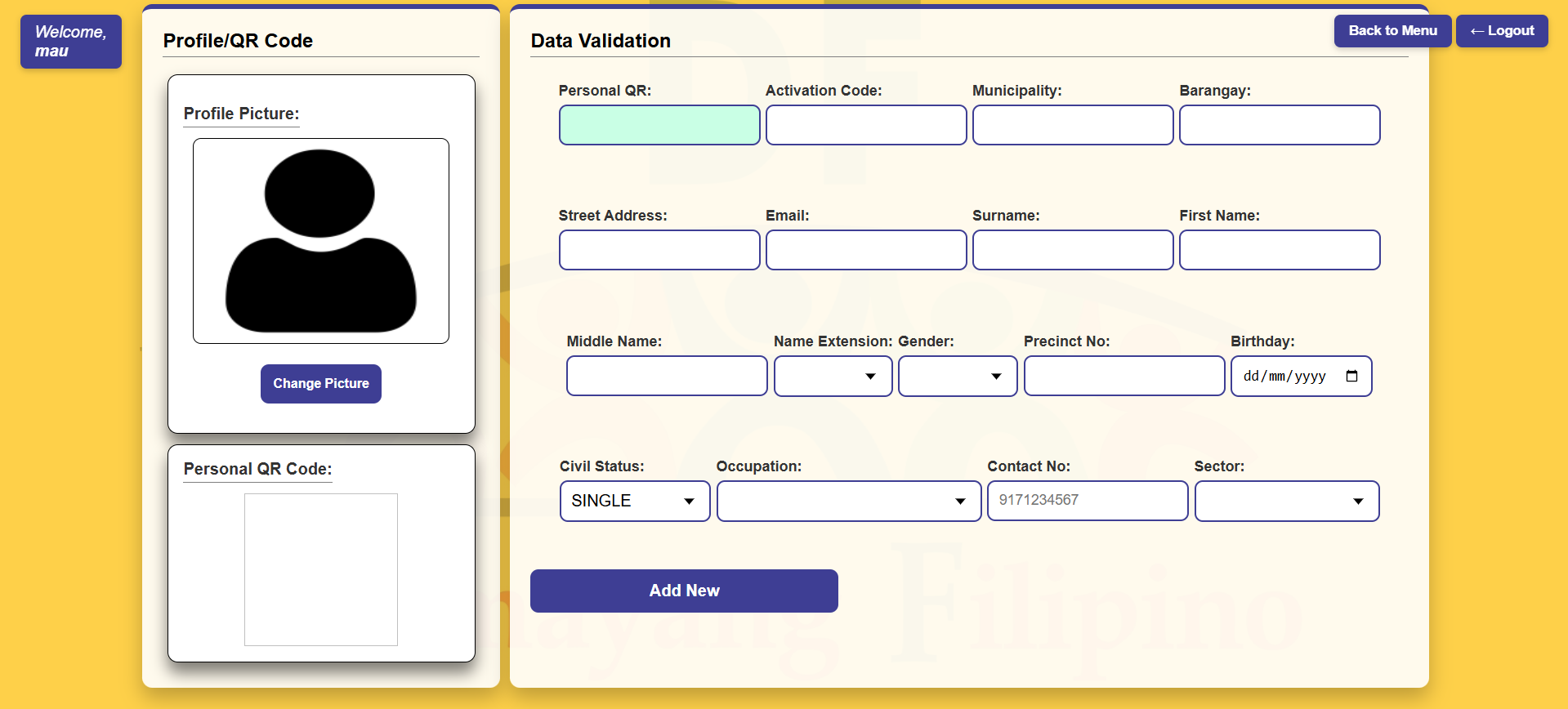
Task: Open the Birthday calendar picker icon
Action: pos(1351,377)
